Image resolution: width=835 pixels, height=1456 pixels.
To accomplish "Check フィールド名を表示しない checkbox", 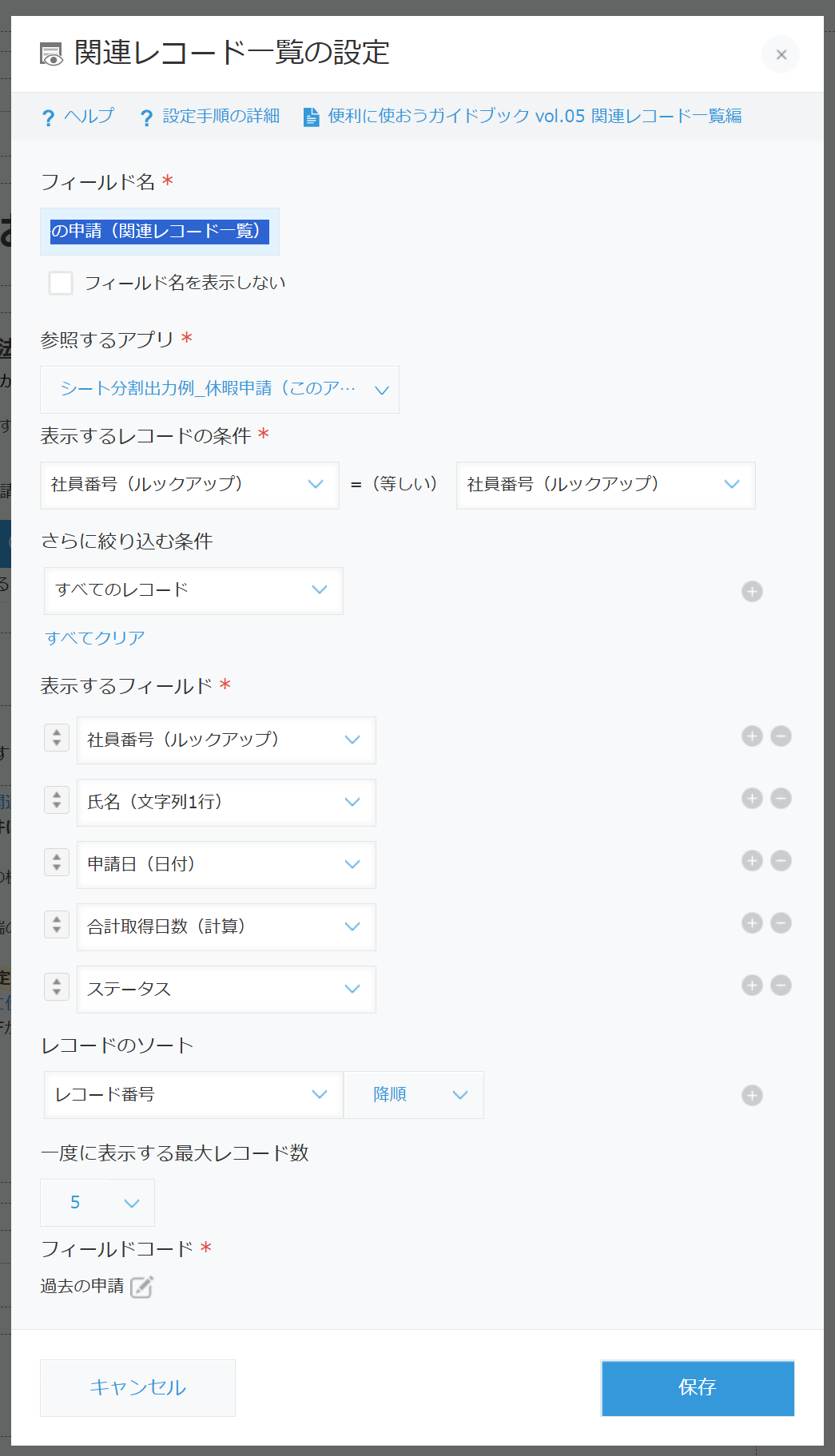I will [61, 283].
